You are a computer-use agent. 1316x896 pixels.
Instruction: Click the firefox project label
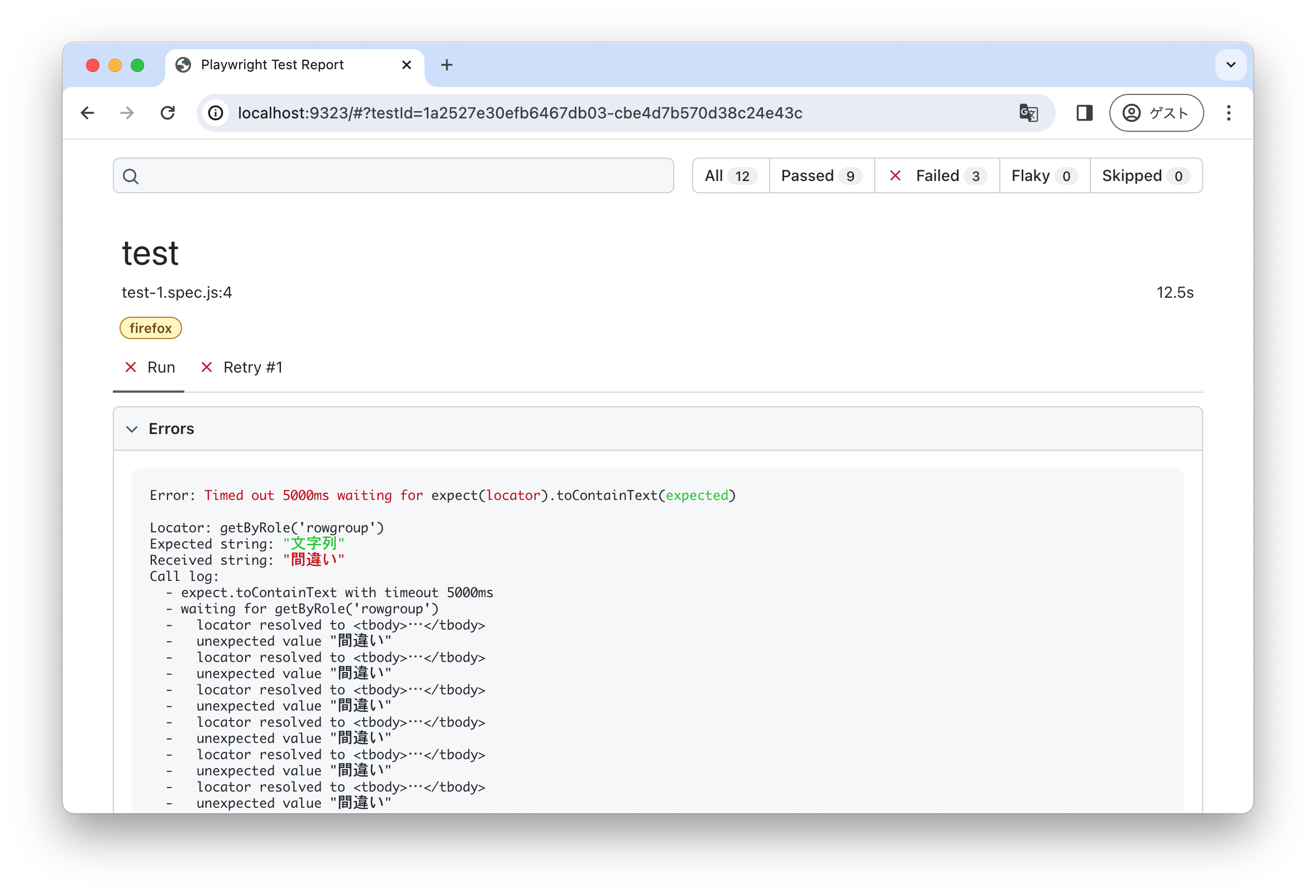click(151, 328)
